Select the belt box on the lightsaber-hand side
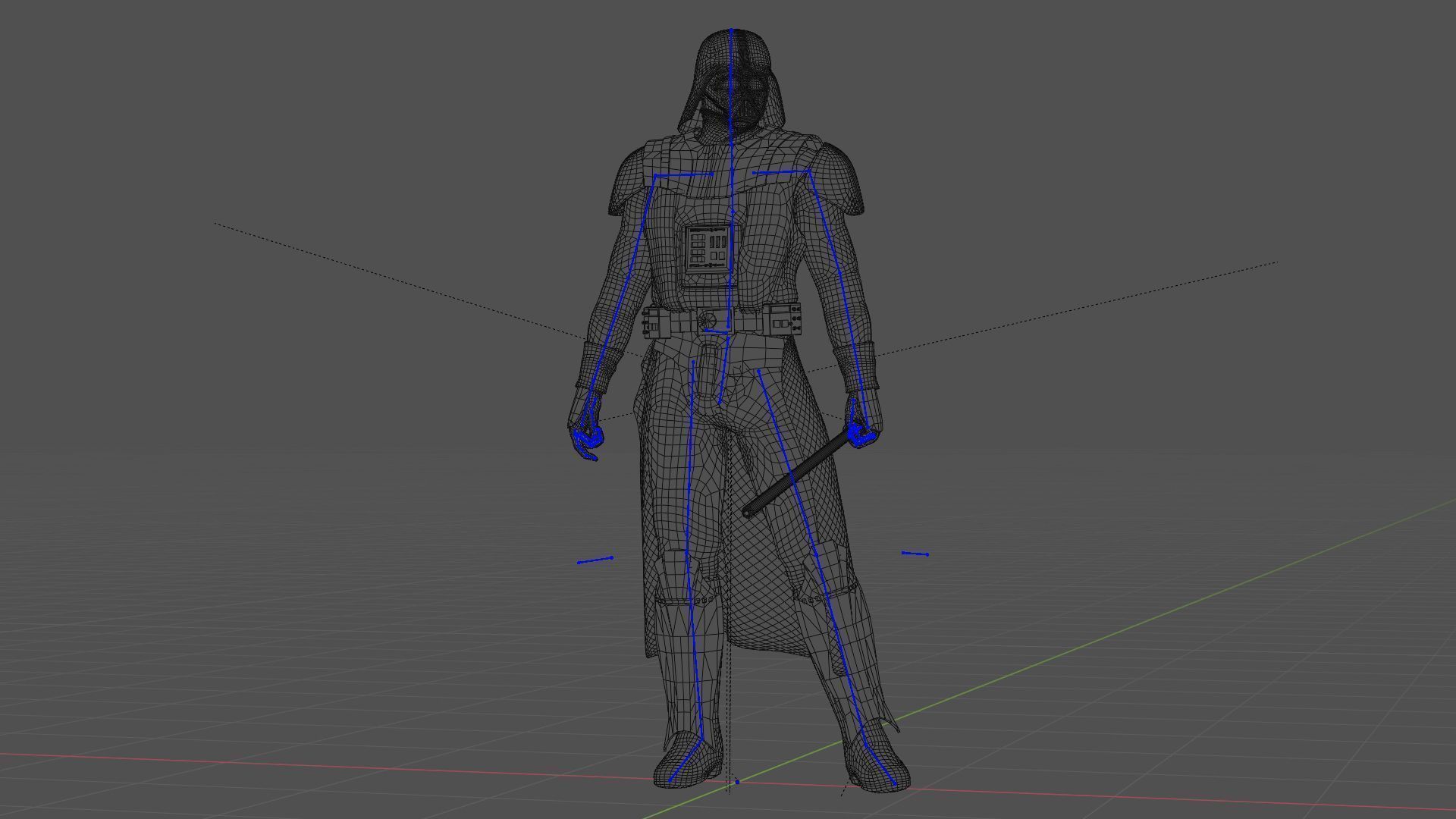 tap(783, 318)
